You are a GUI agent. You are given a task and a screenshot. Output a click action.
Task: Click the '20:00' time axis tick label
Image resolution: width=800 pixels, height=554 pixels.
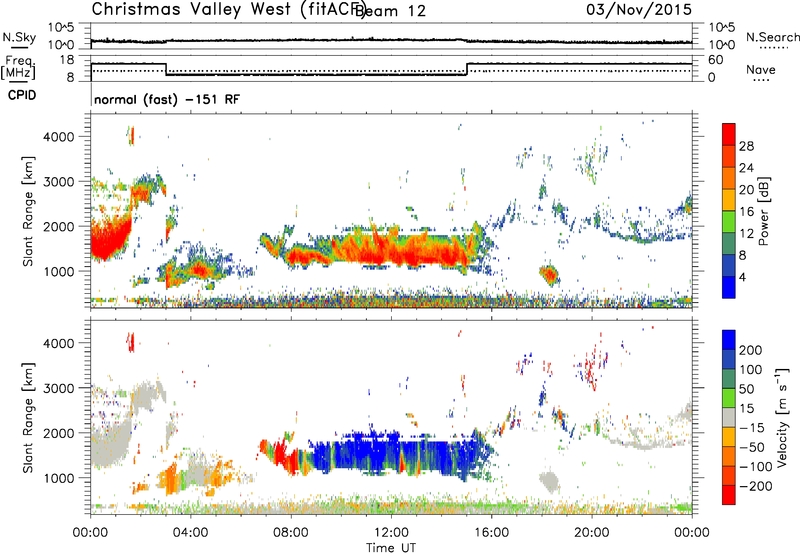pos(591,533)
